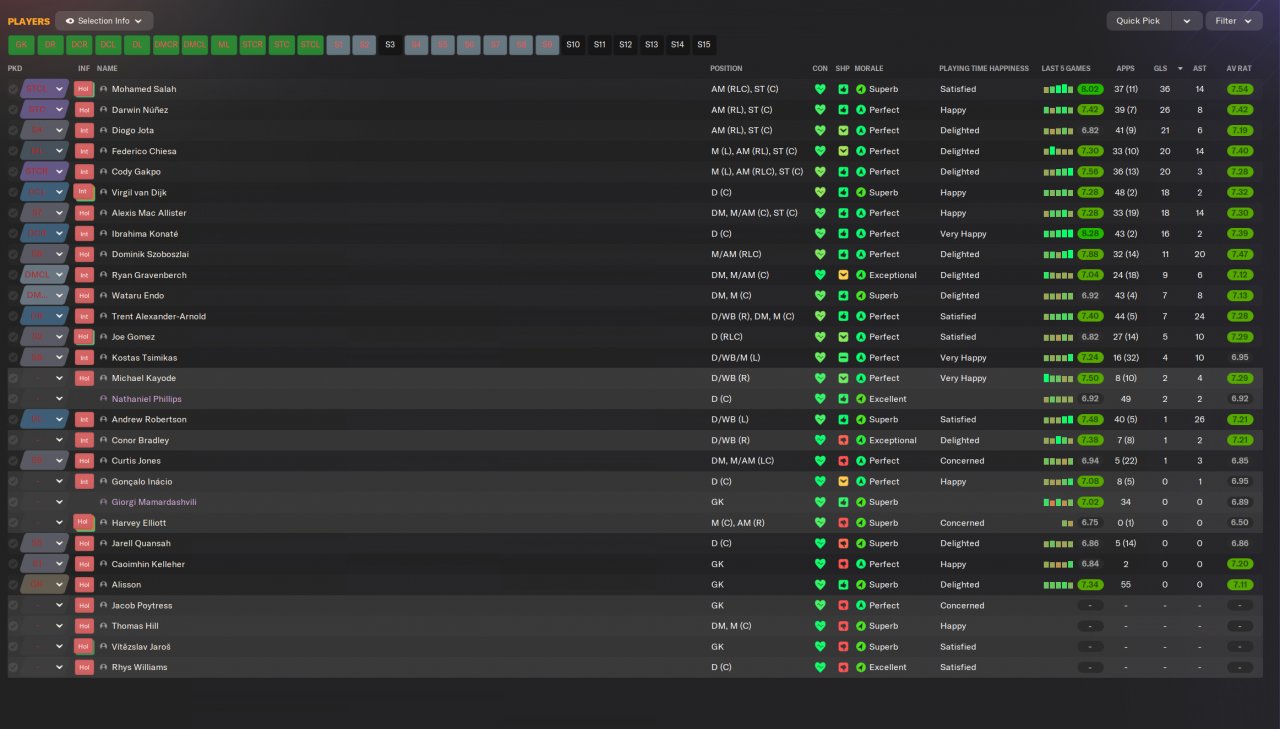Click Ibrahima Konaté's morale icon

(x=861, y=234)
